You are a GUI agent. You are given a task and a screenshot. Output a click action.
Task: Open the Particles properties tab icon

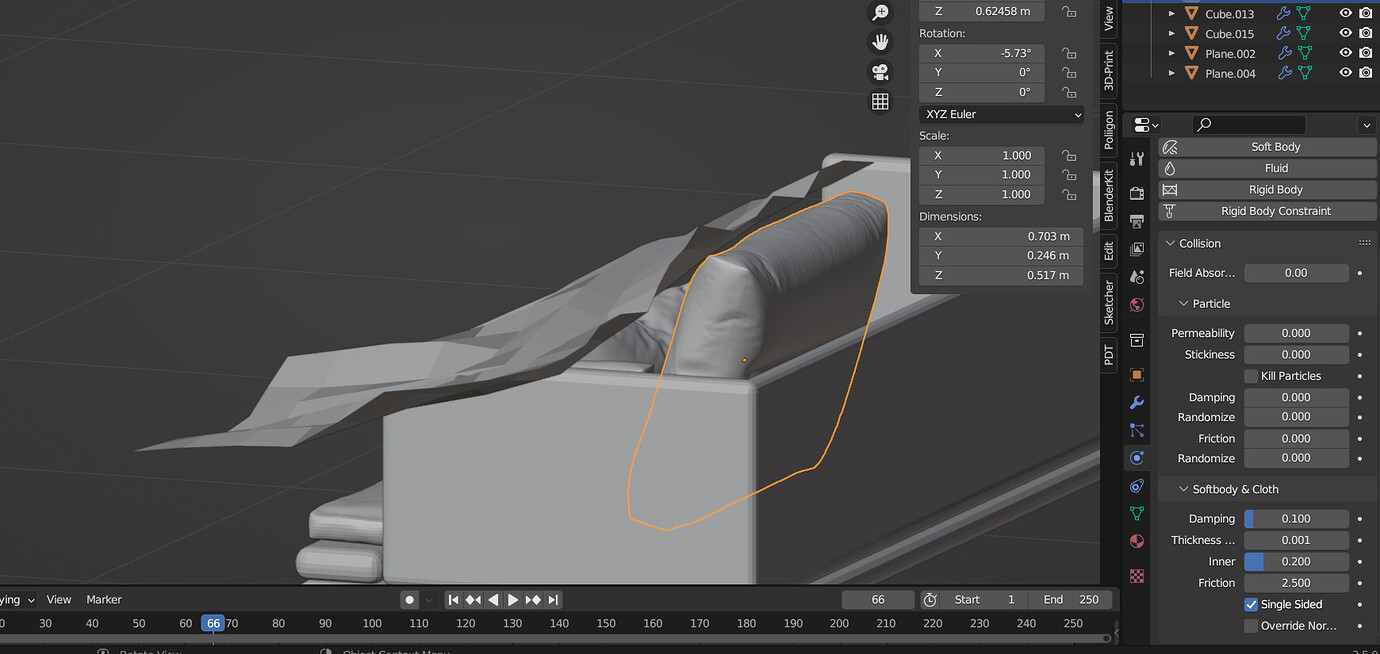tap(1136, 430)
